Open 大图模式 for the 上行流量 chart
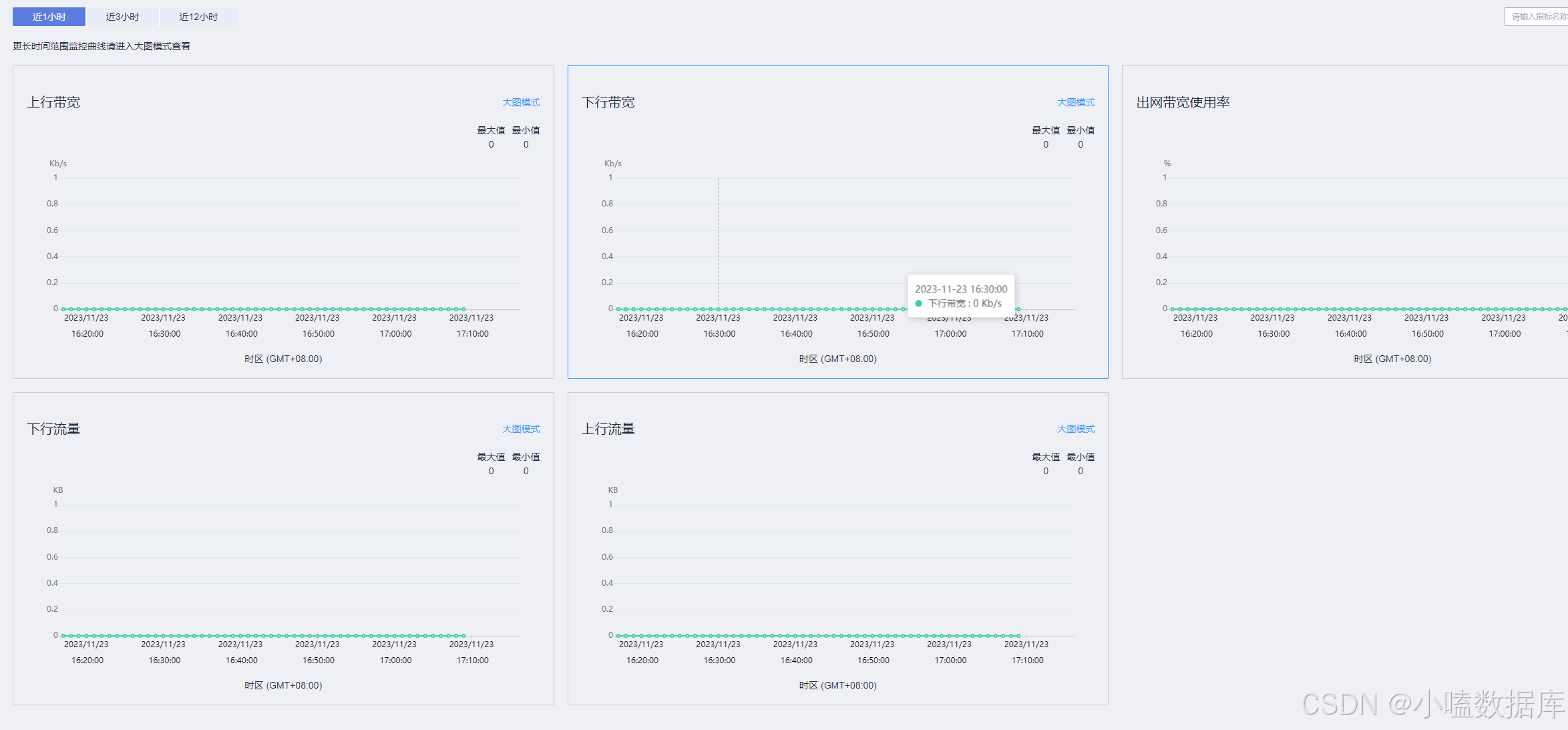The image size is (1568, 730). 1075,429
